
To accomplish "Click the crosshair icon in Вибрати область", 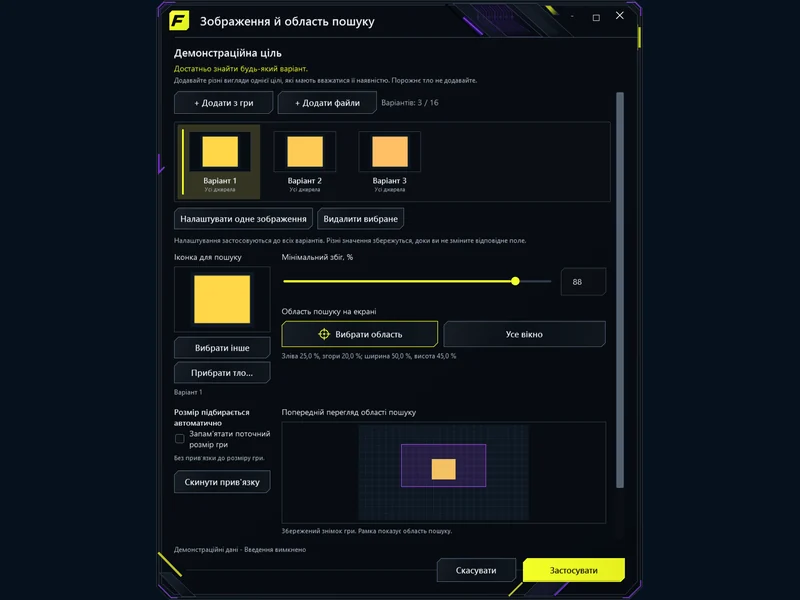I will 324,334.
